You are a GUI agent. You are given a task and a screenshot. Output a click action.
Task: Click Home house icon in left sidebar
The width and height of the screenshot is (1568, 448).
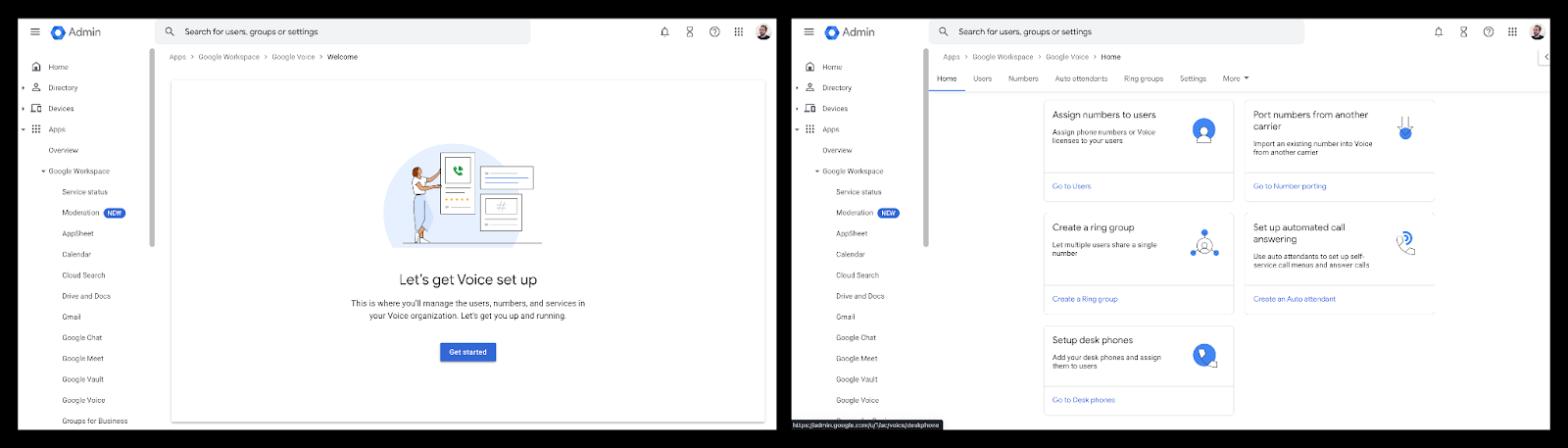click(x=37, y=68)
